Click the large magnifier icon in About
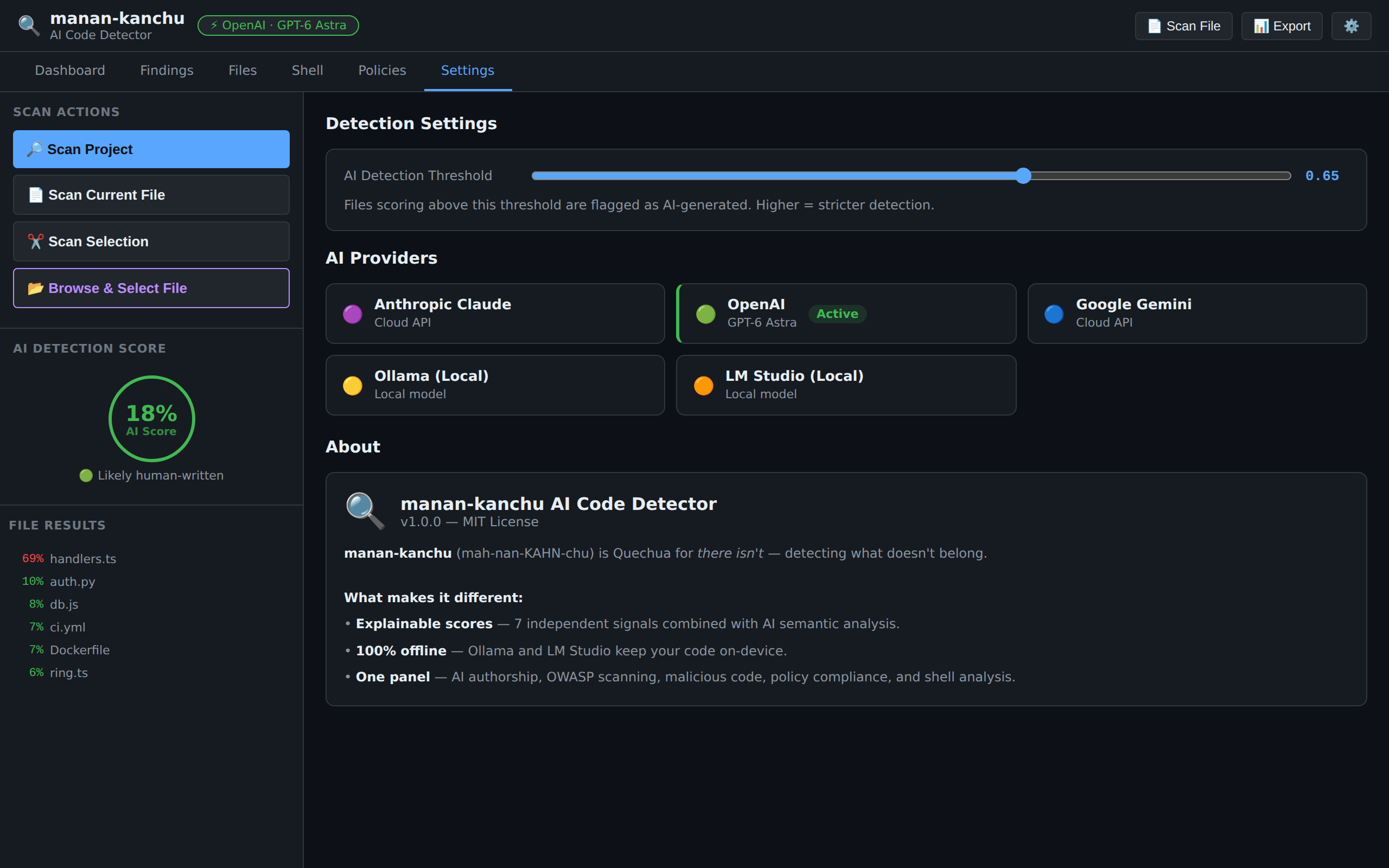This screenshot has width=1389, height=868. click(x=365, y=510)
